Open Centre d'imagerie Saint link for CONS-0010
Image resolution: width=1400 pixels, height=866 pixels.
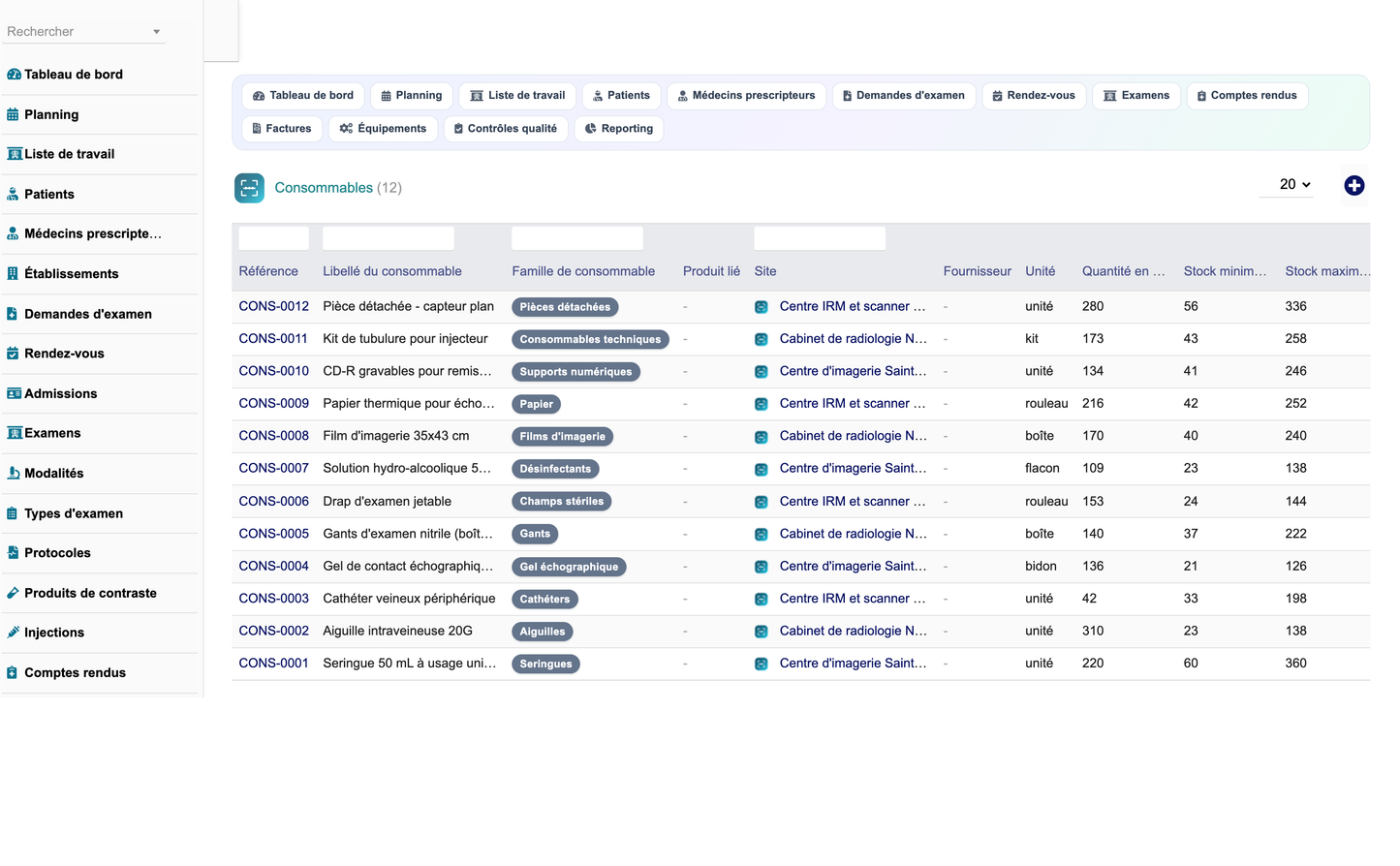point(853,371)
